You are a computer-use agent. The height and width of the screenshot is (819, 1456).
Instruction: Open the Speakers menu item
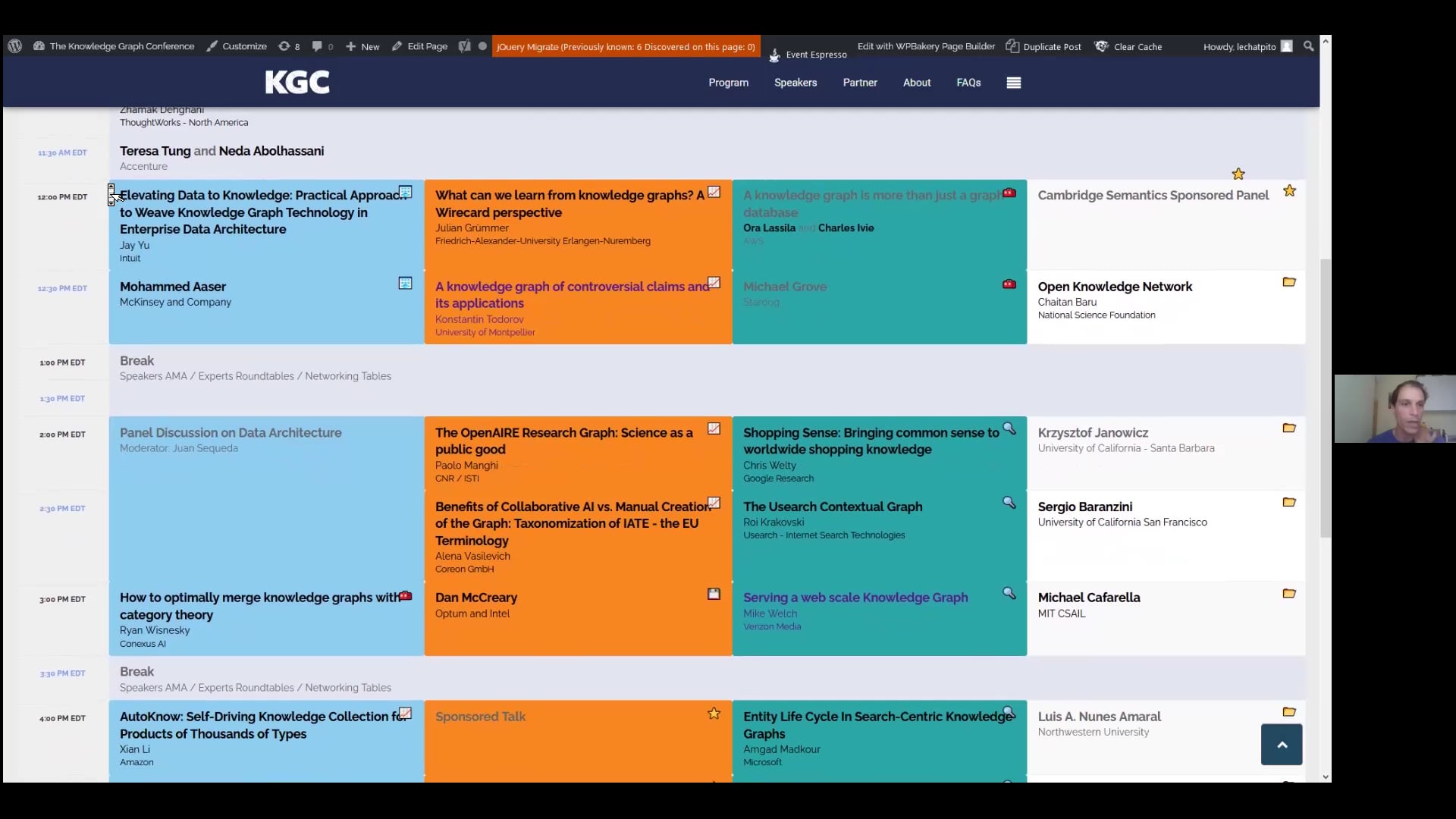coord(795,83)
